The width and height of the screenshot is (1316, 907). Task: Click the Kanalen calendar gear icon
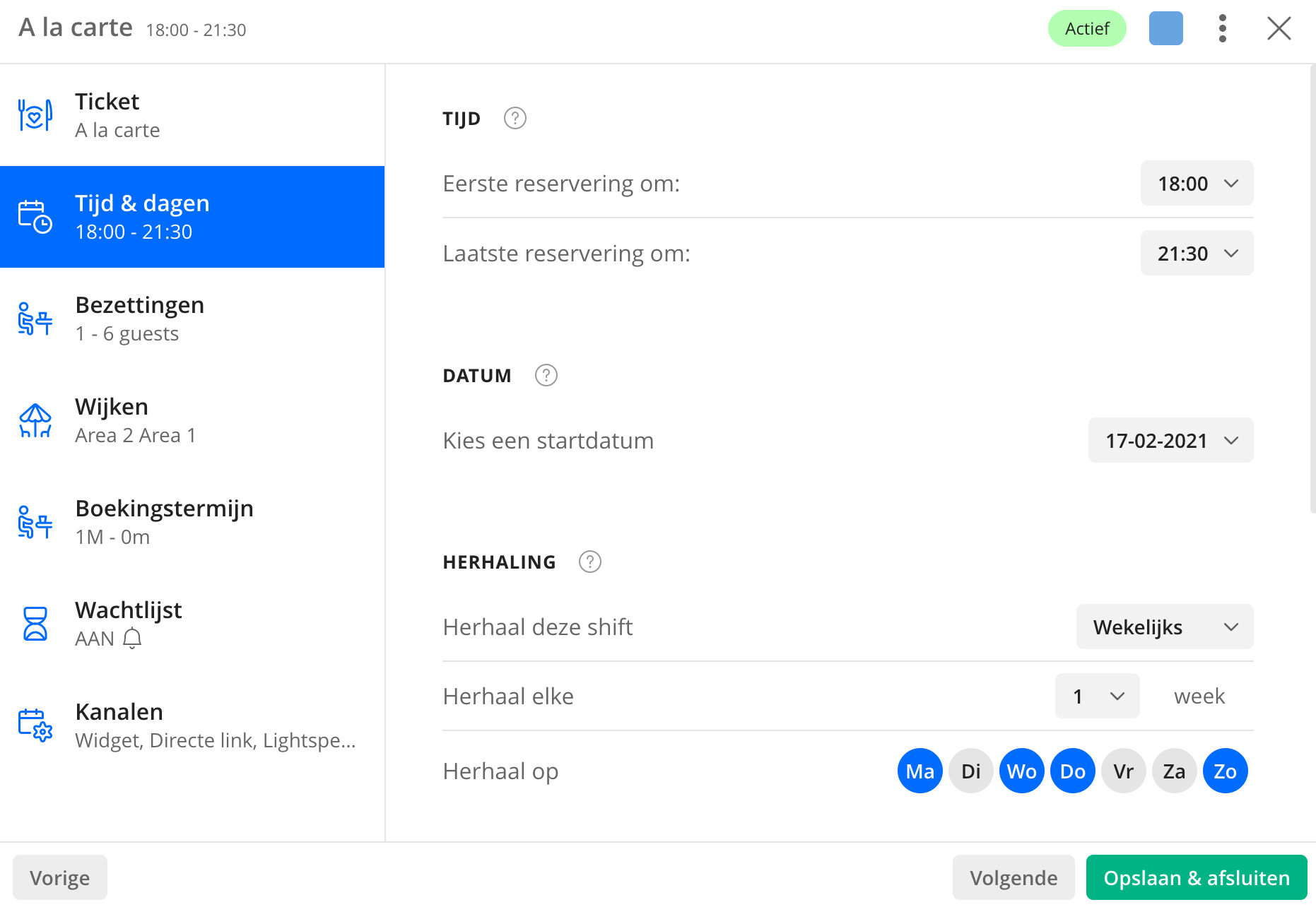tap(35, 725)
